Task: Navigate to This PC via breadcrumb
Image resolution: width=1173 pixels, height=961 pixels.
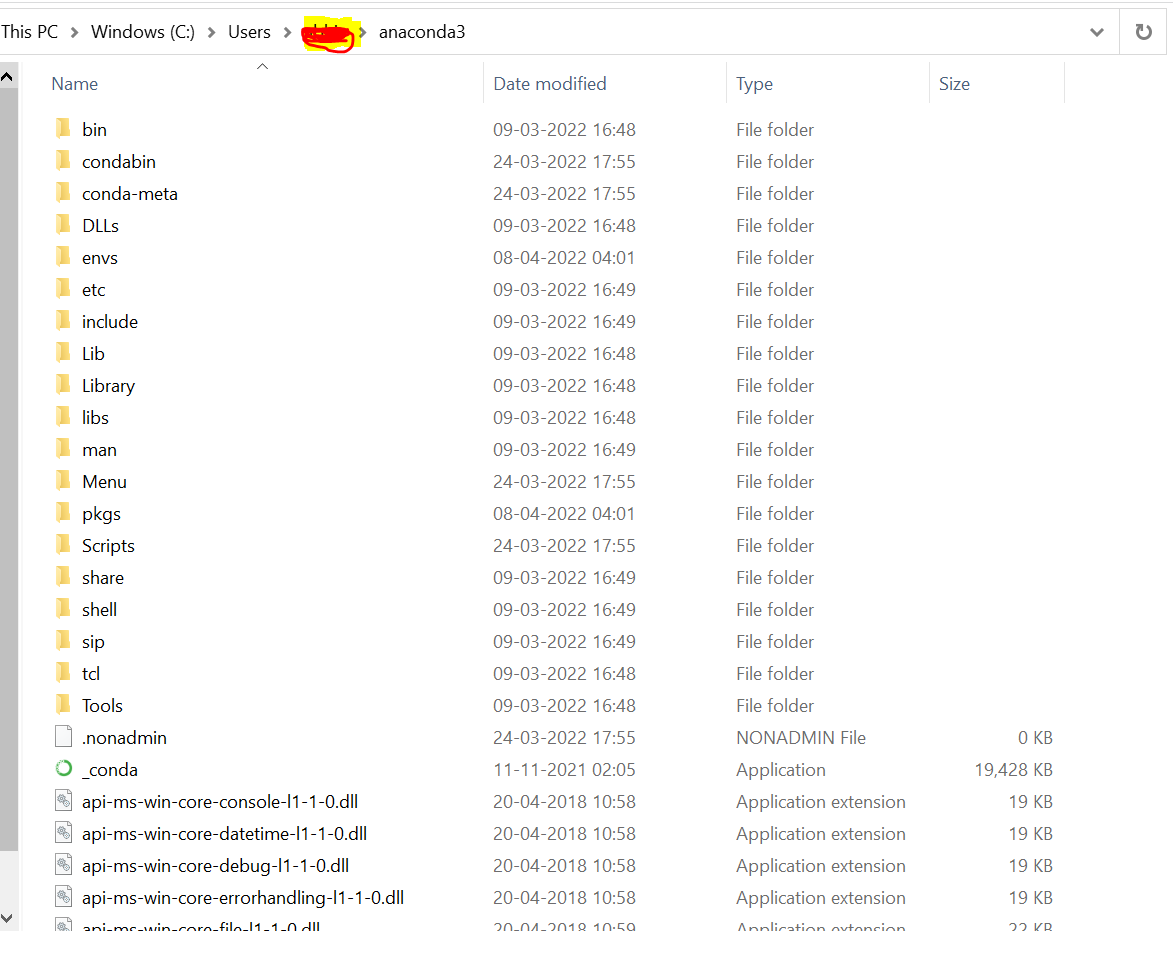Action: pos(29,31)
